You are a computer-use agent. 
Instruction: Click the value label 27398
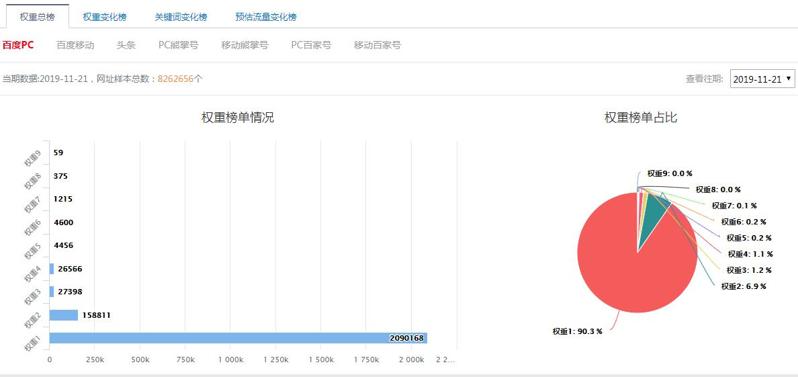[x=70, y=292]
